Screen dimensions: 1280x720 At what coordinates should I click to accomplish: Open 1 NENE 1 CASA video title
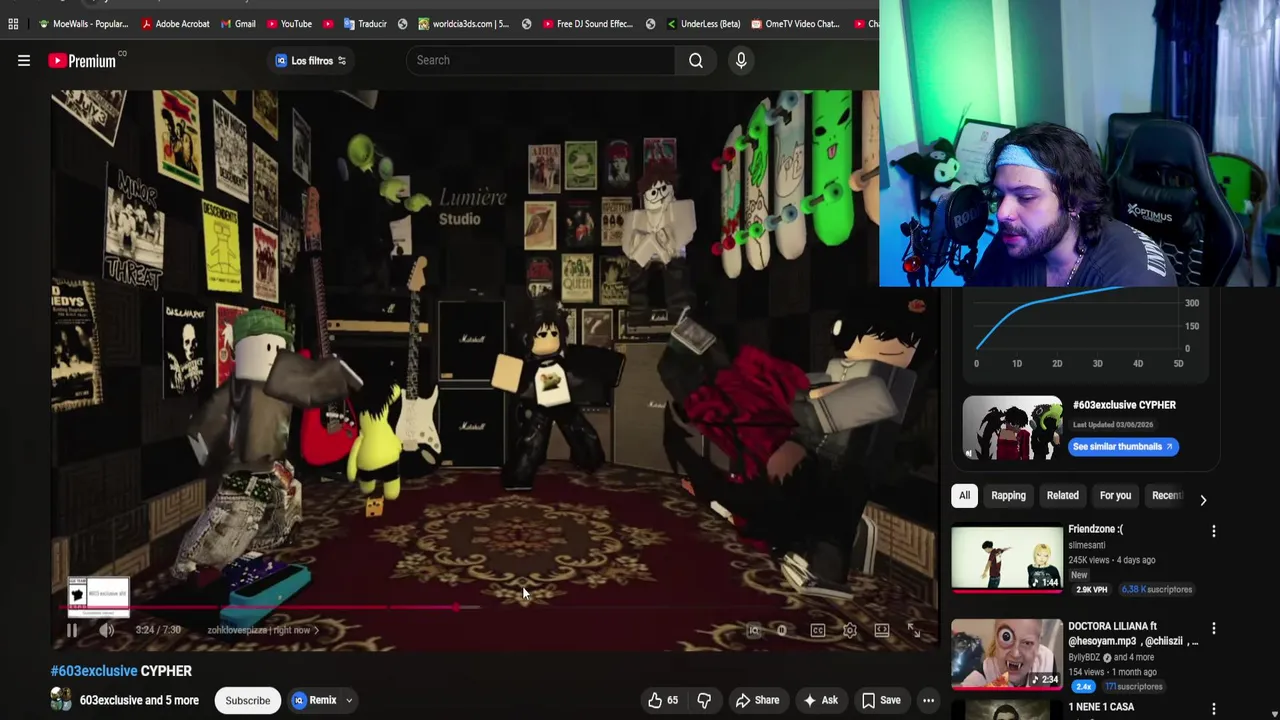tap(1101, 707)
